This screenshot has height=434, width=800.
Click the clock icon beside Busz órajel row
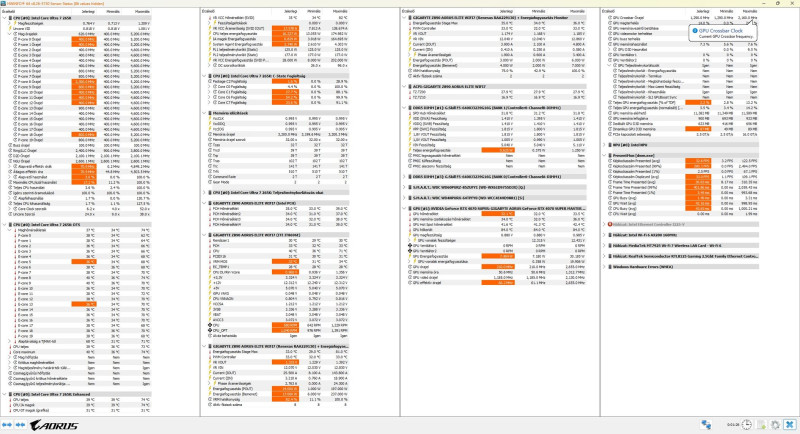[10, 145]
